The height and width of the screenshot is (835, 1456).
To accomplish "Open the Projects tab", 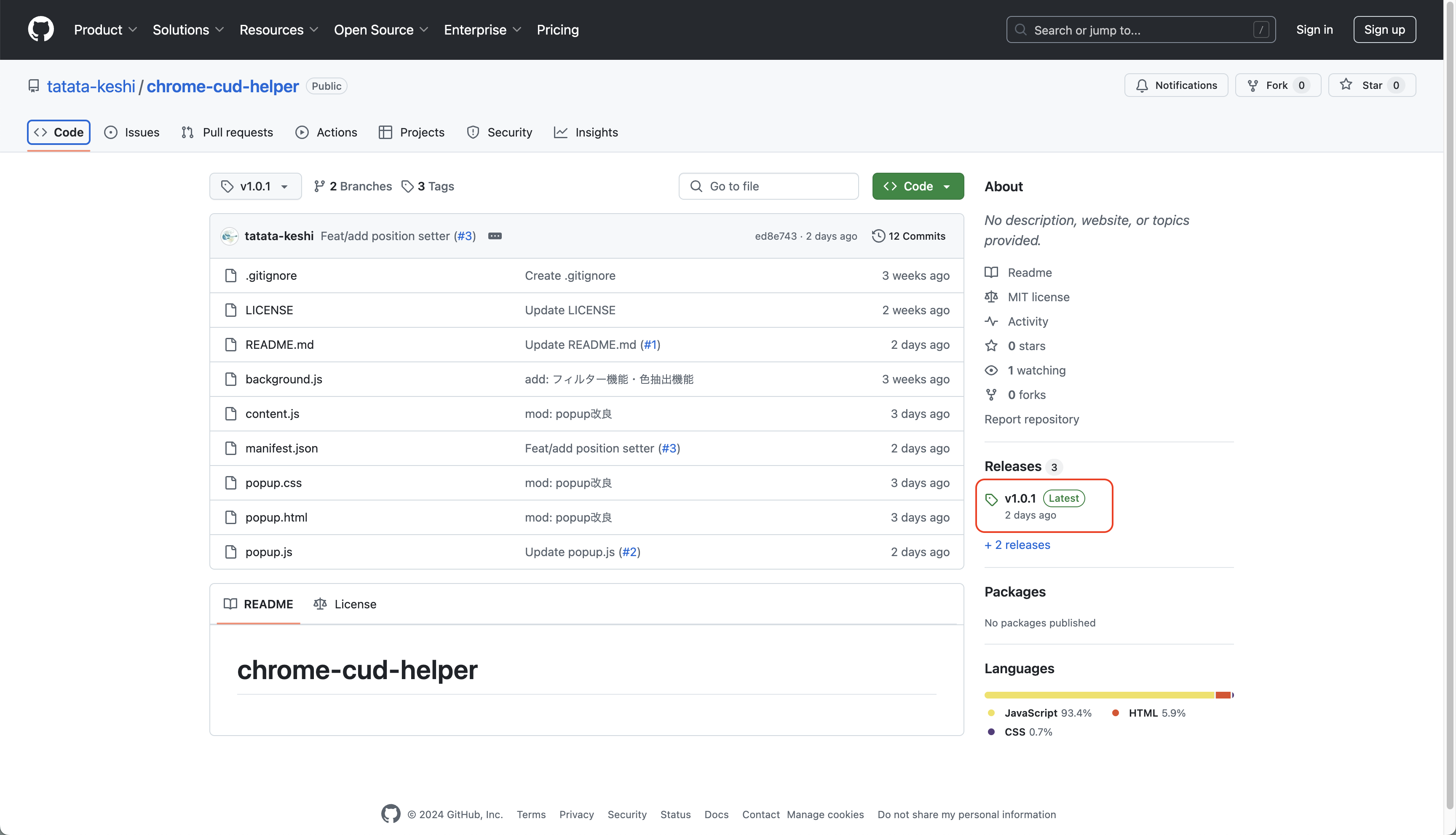I will pyautogui.click(x=411, y=132).
